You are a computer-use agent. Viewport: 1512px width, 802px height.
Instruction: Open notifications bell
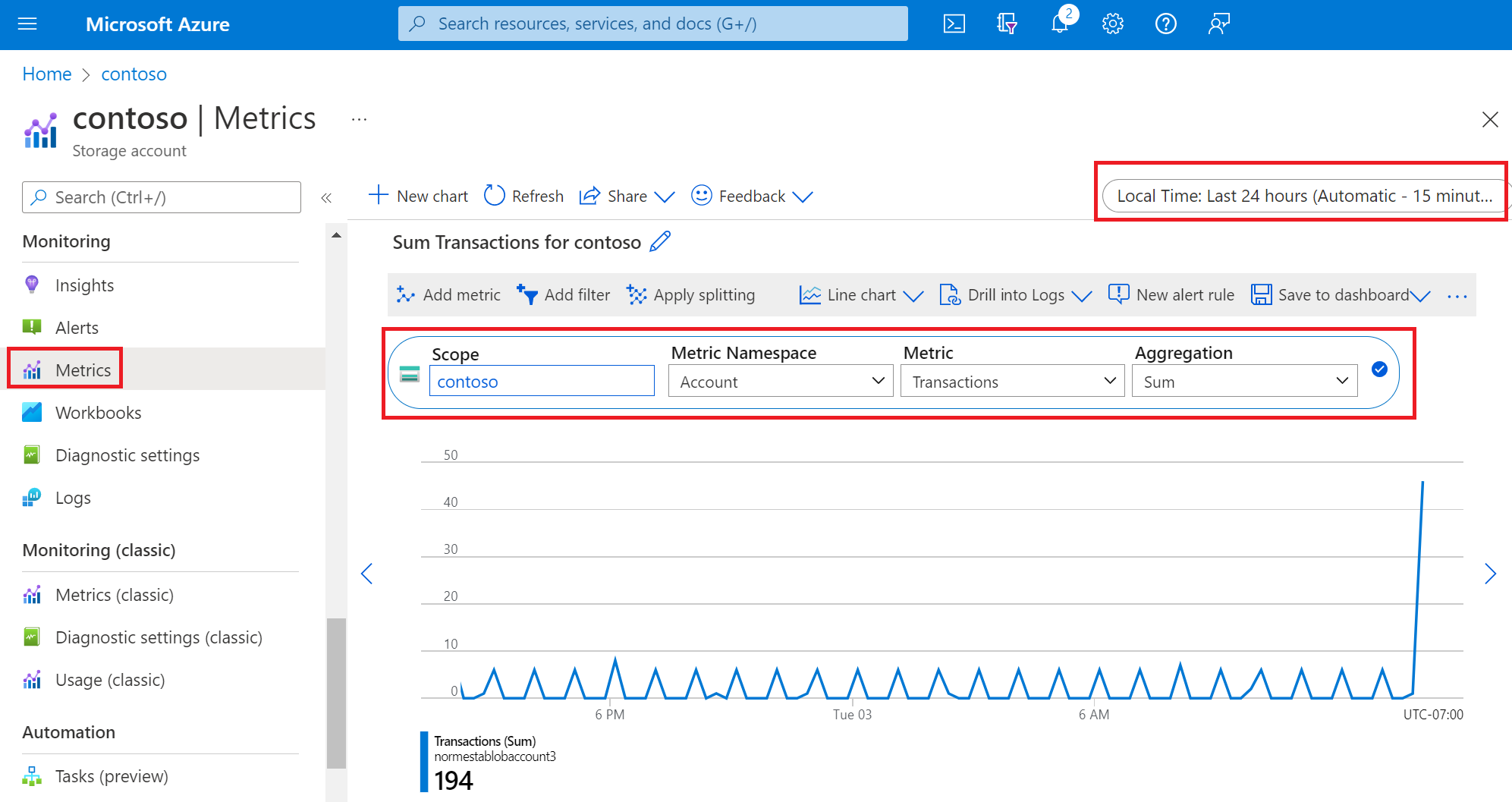[x=1060, y=24]
